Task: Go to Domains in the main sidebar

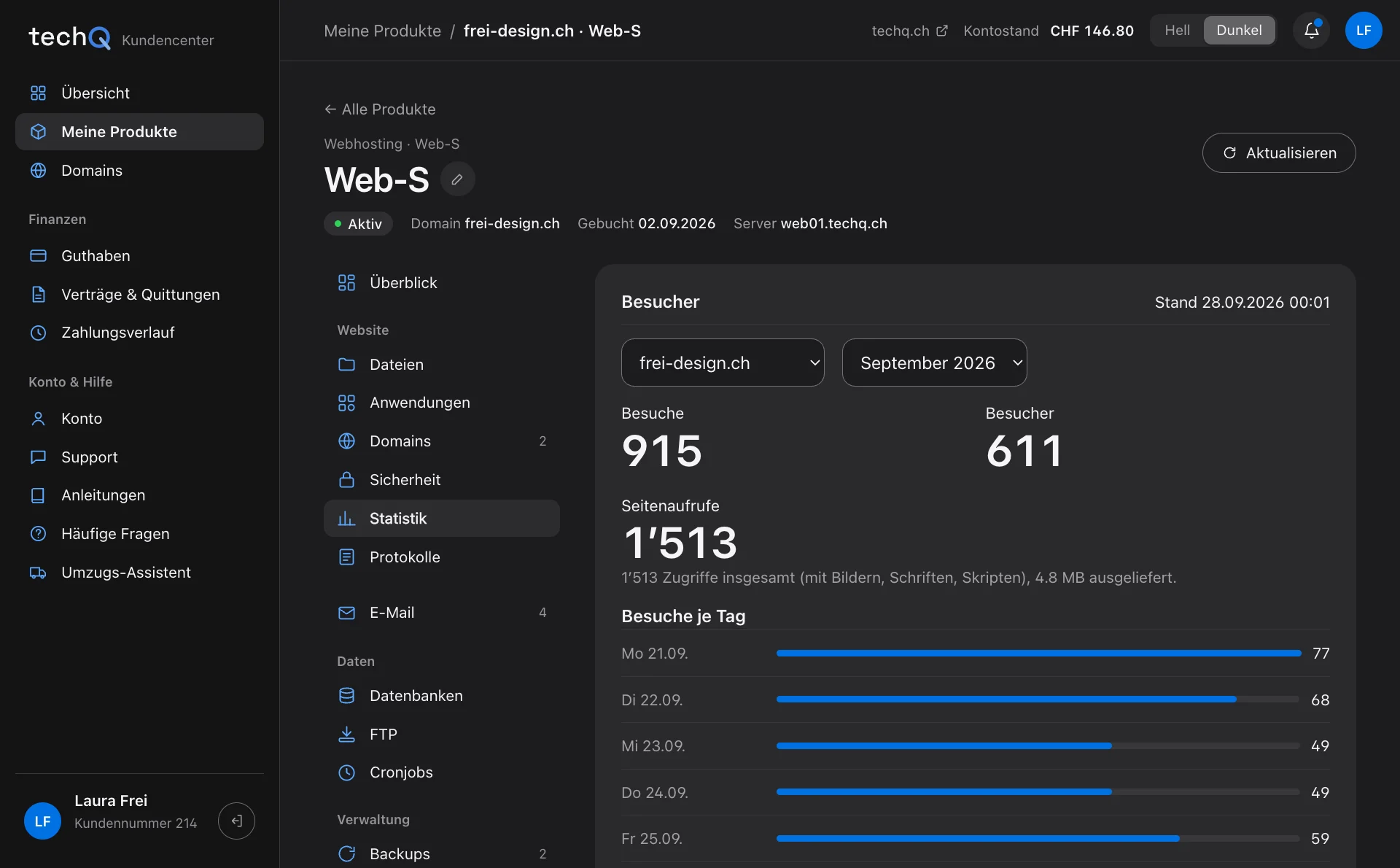Action: tap(139, 171)
